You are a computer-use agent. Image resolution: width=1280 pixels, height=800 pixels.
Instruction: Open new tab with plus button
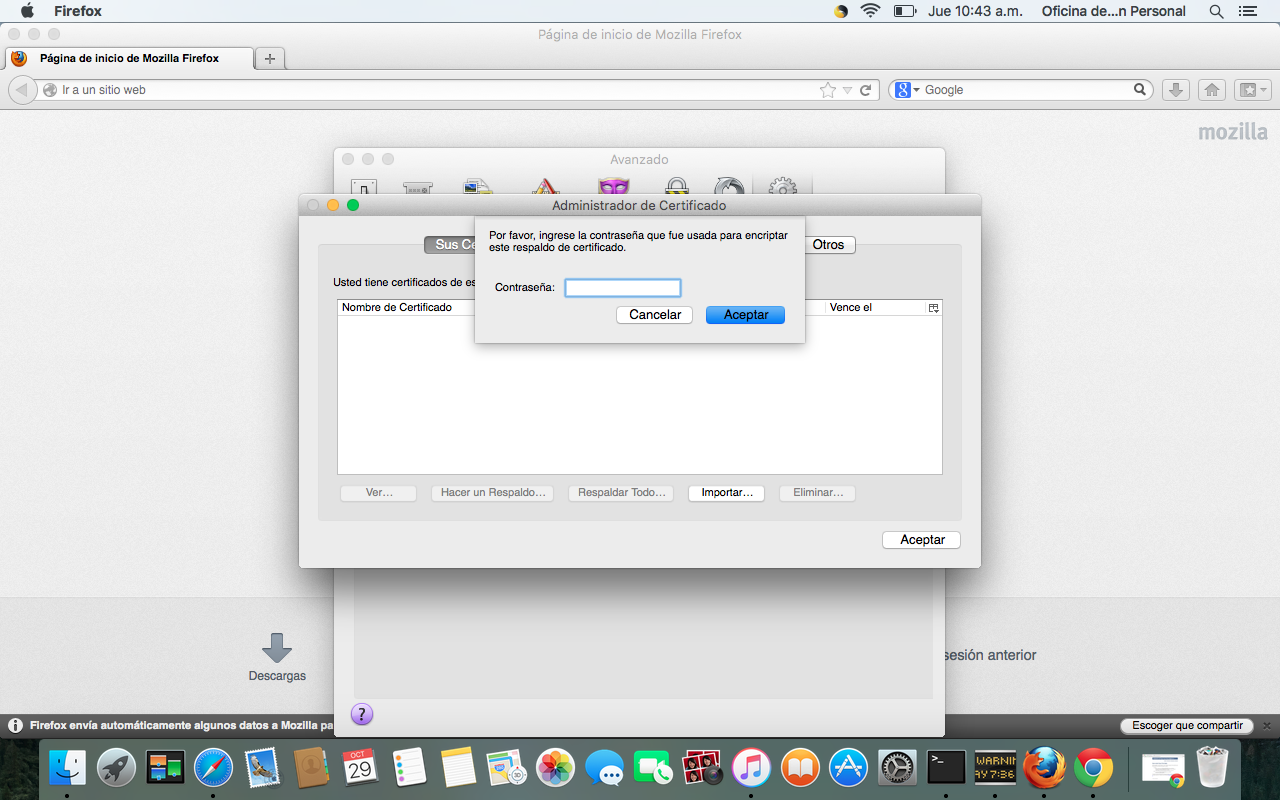pyautogui.click(x=270, y=58)
